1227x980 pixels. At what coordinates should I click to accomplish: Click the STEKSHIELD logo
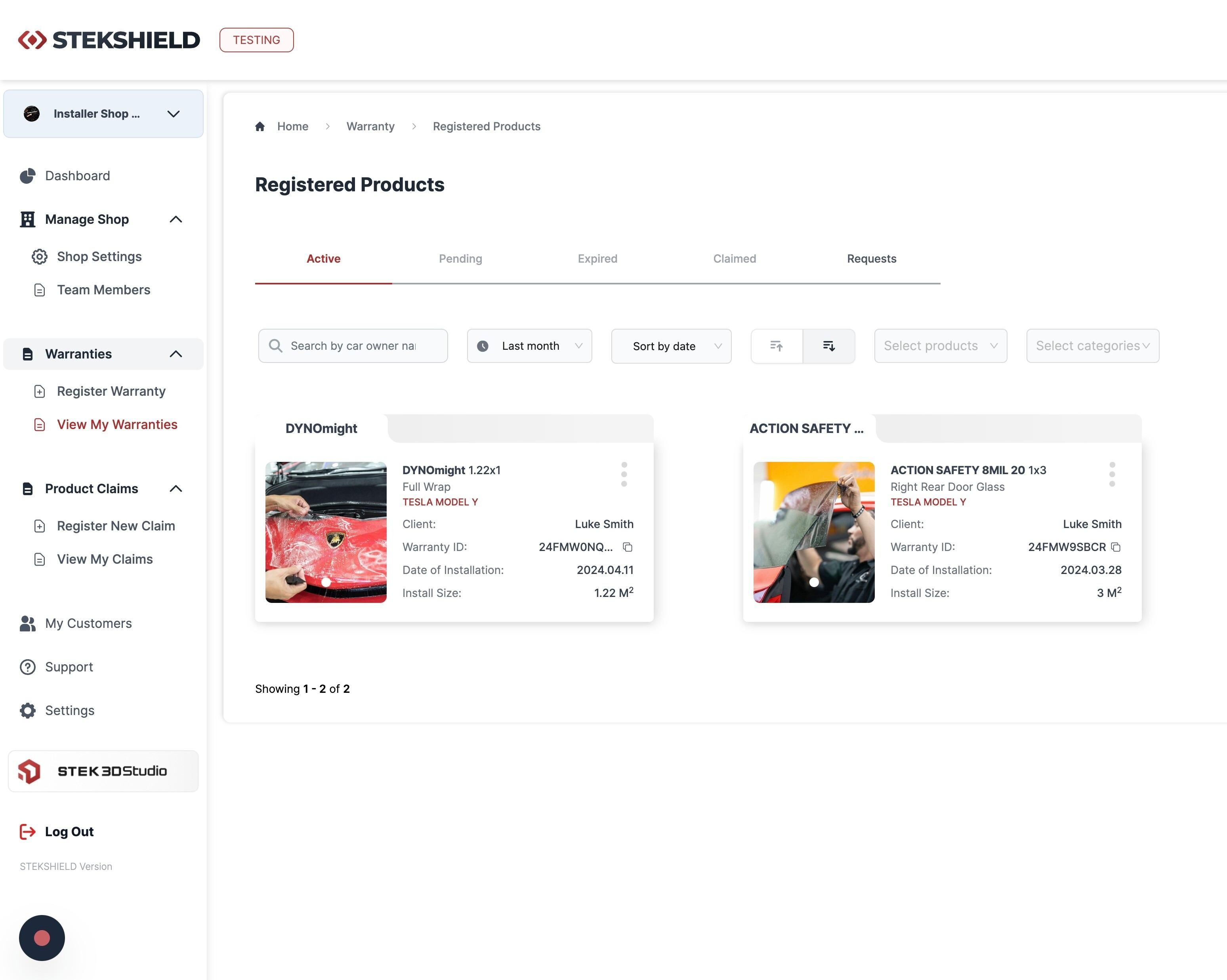(x=109, y=40)
